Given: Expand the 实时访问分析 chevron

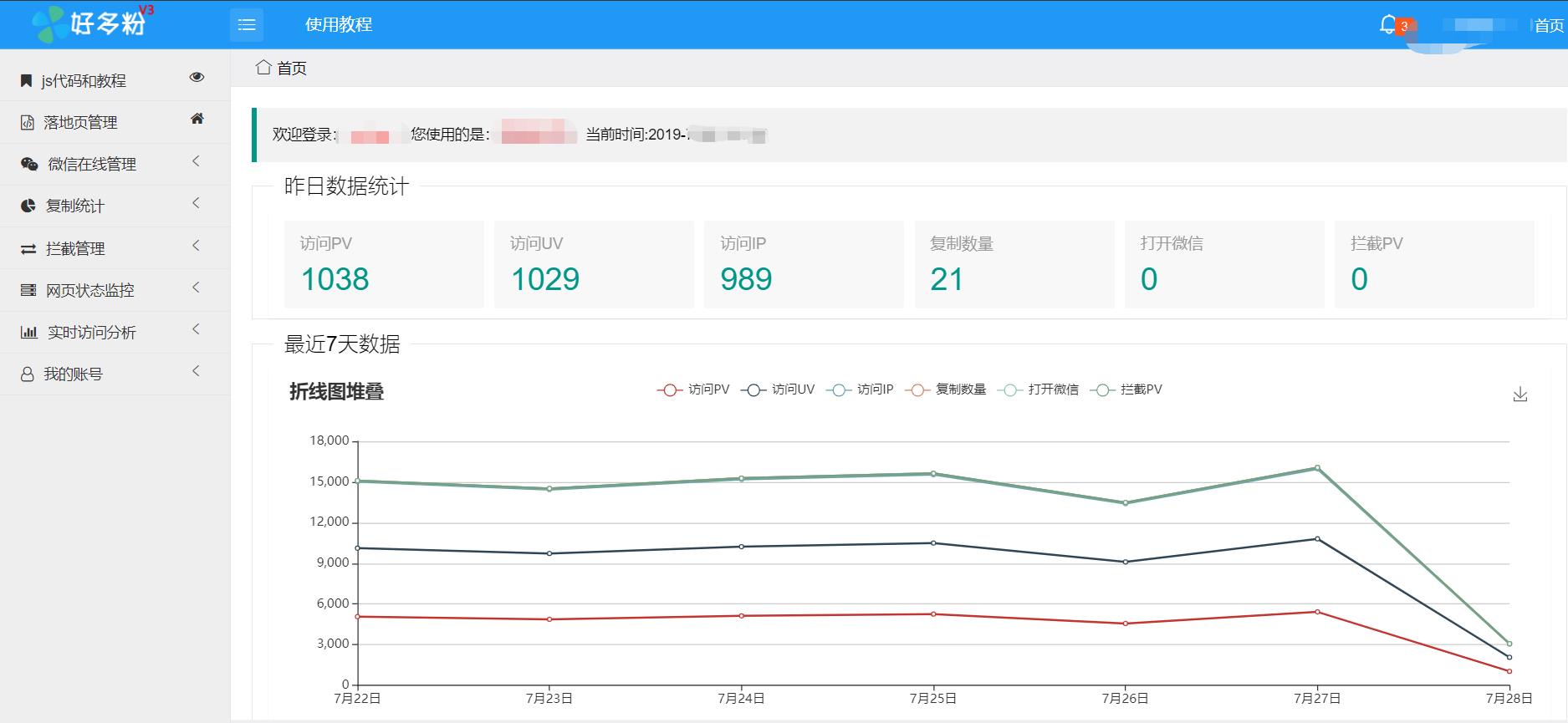Looking at the screenshot, I should click(197, 329).
